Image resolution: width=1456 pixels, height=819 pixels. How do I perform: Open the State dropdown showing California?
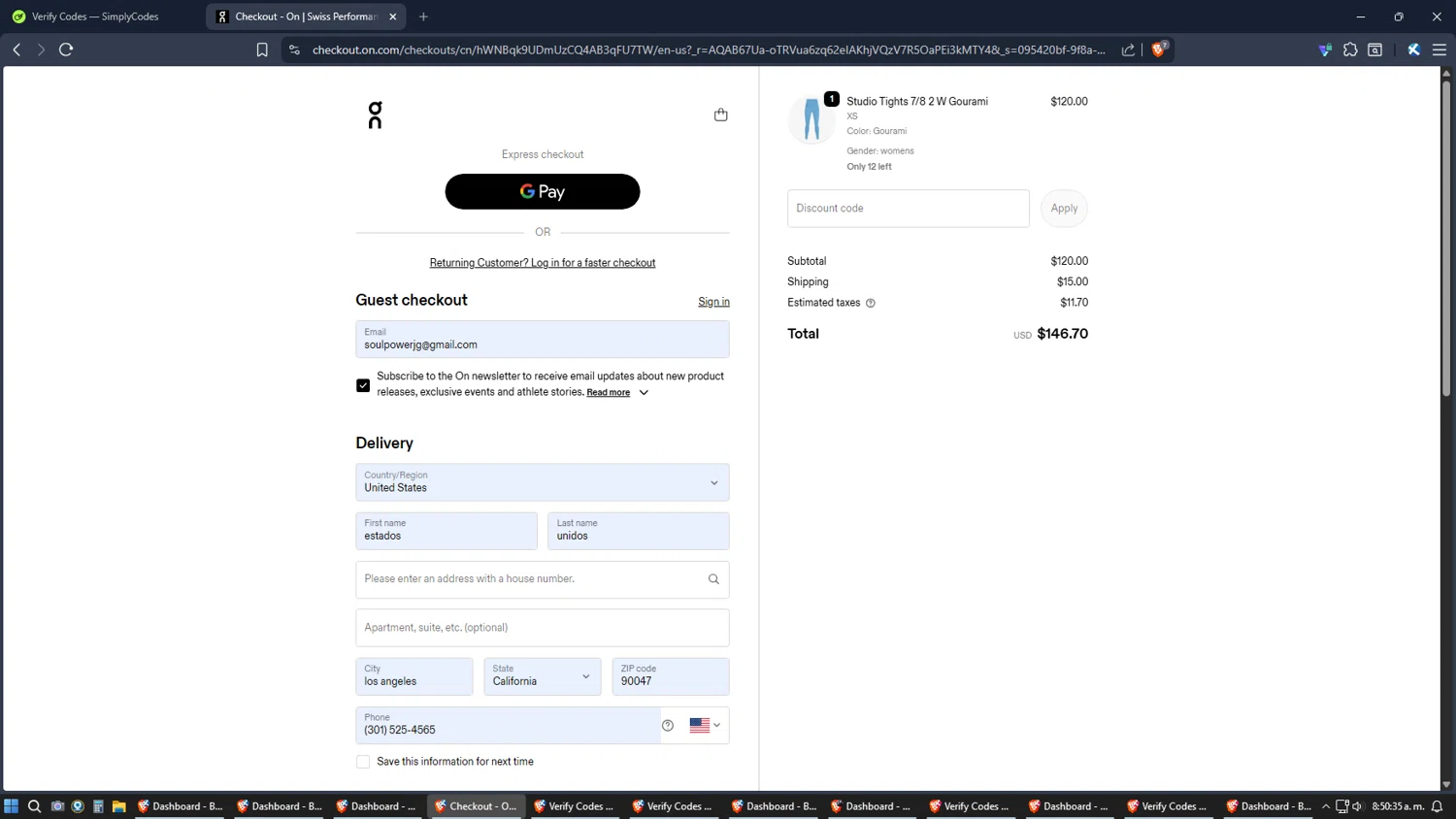[x=543, y=676]
